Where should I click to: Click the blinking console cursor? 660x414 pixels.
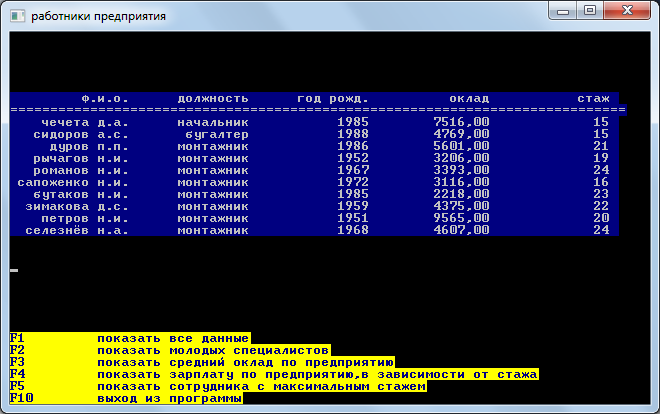[14, 271]
